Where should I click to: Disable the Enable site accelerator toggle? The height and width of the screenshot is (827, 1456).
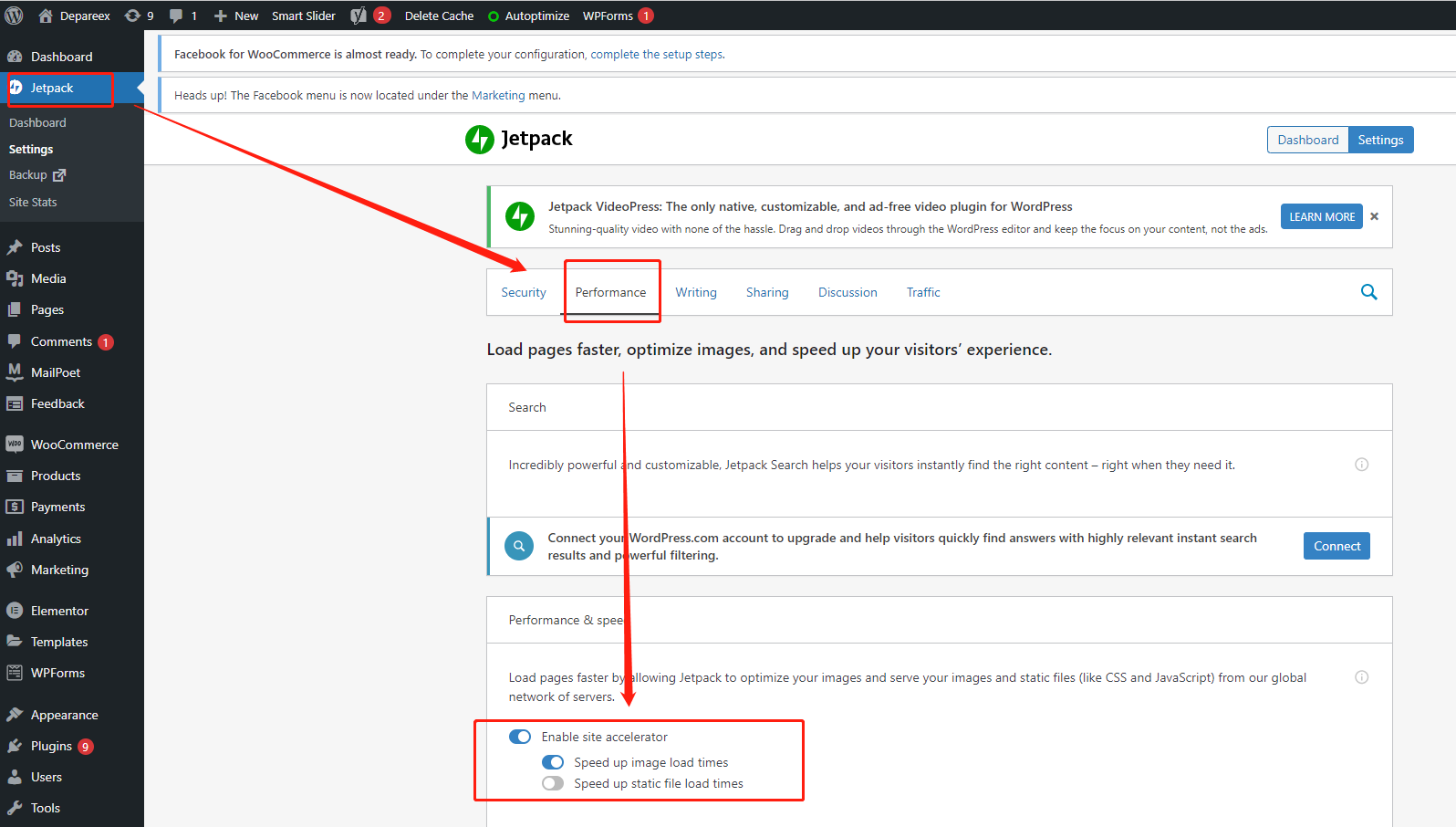coord(520,737)
